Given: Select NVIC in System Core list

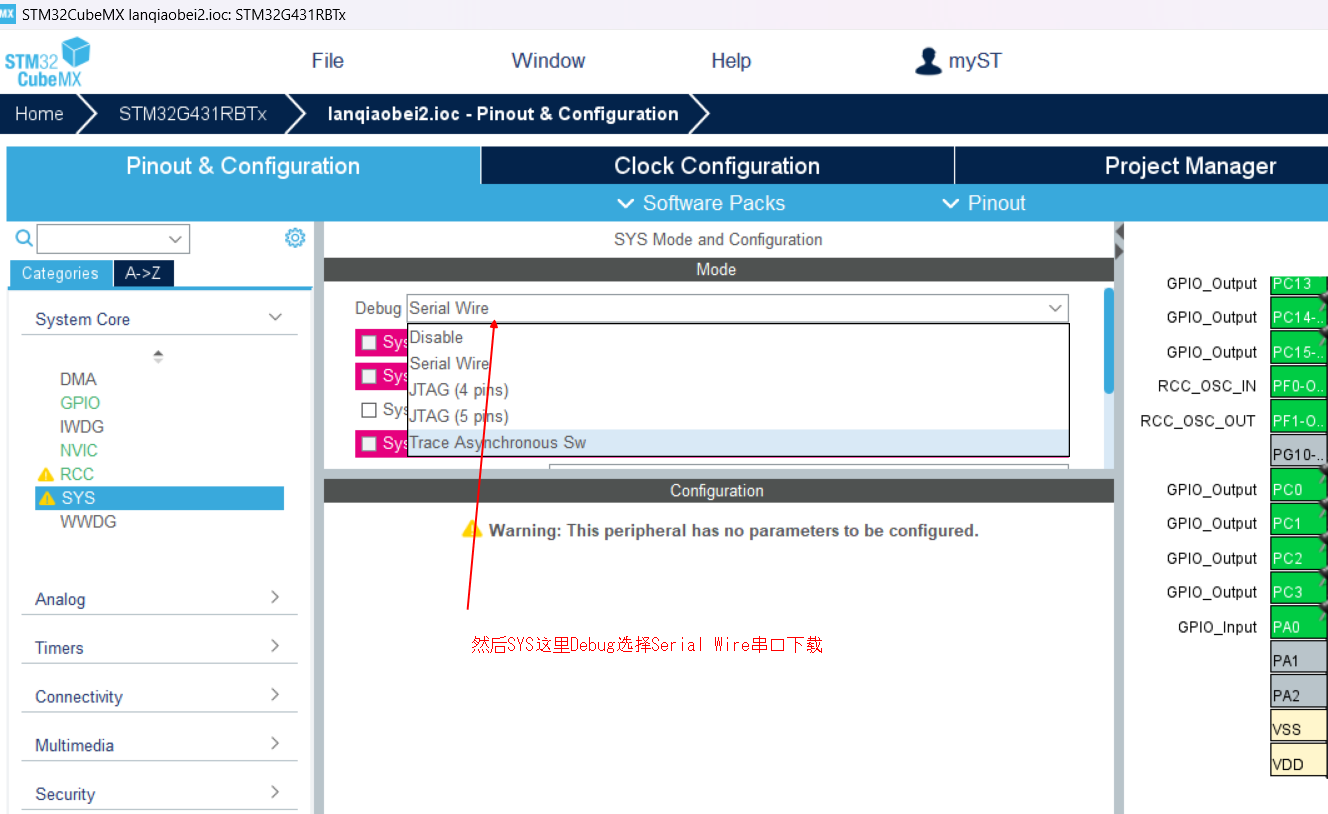Looking at the screenshot, I should (79, 451).
